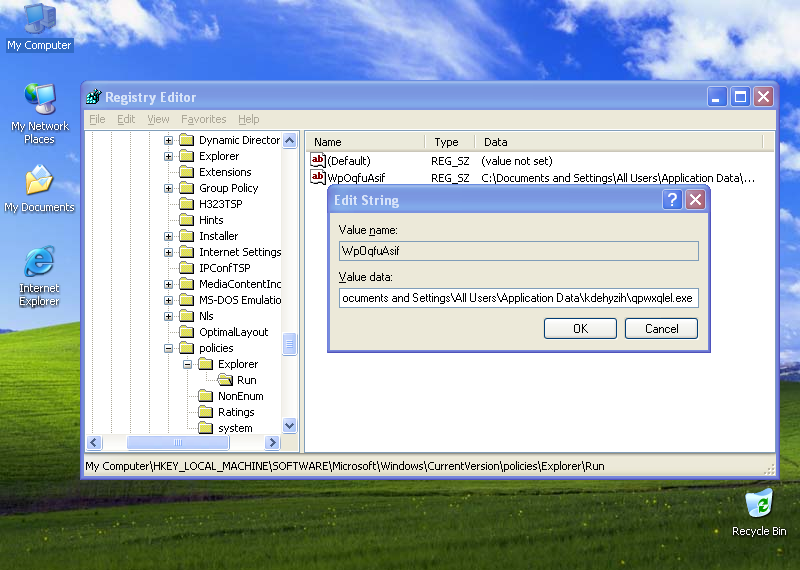Open the Favorites menu
The image size is (800, 570).
tap(203, 119)
